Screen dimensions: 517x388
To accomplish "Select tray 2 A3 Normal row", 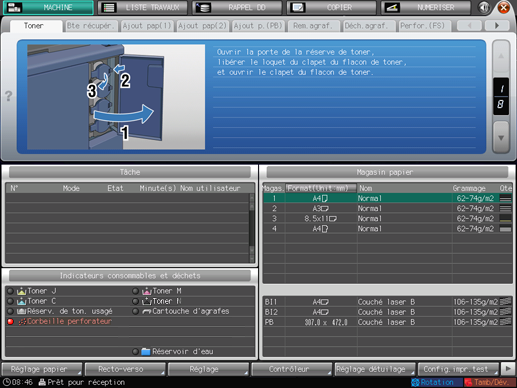I will click(387, 209).
